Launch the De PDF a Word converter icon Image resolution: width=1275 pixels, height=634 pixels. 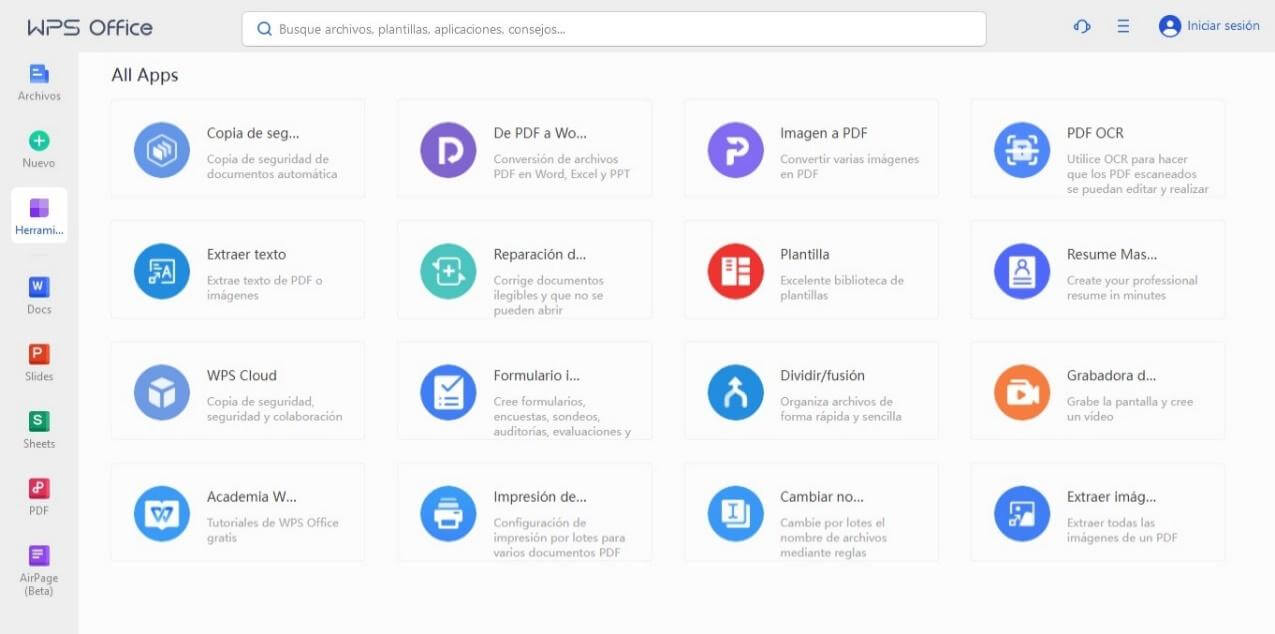point(448,150)
